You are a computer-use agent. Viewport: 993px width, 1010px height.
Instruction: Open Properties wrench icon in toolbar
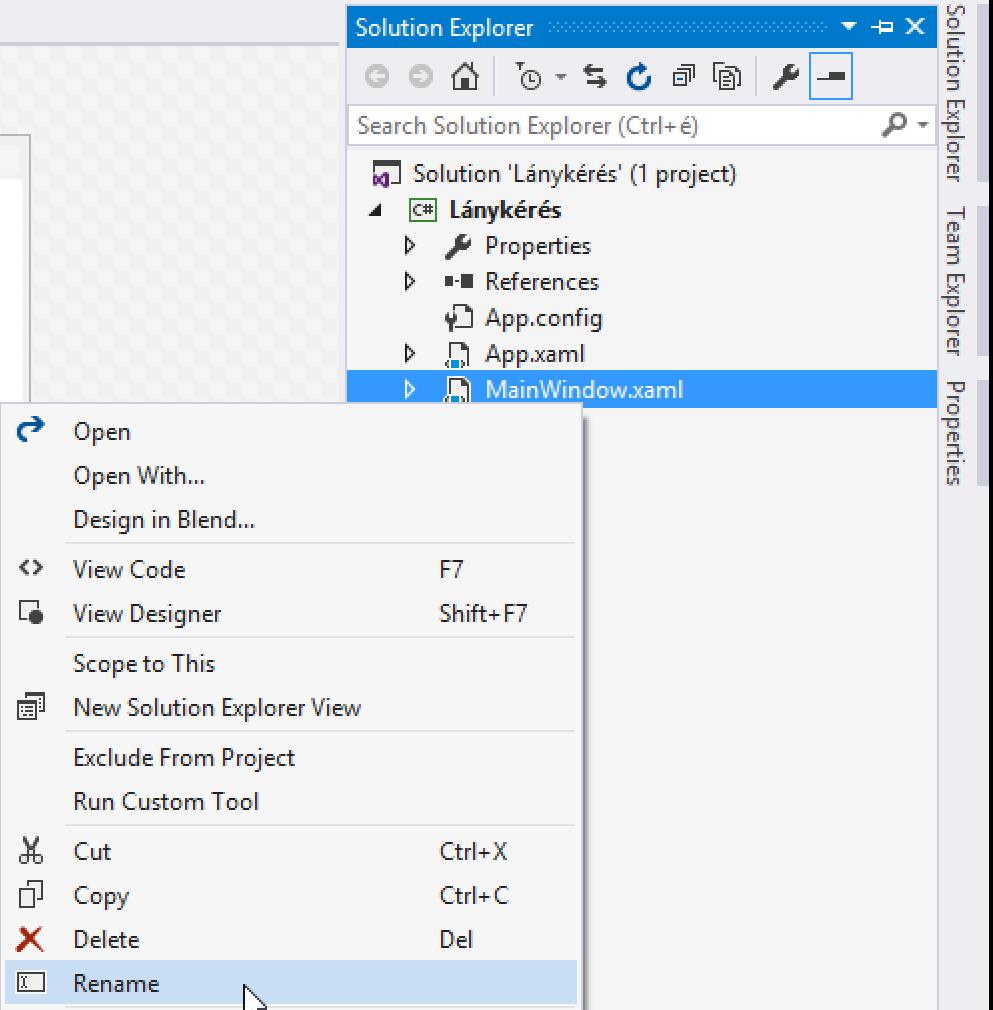pos(786,77)
